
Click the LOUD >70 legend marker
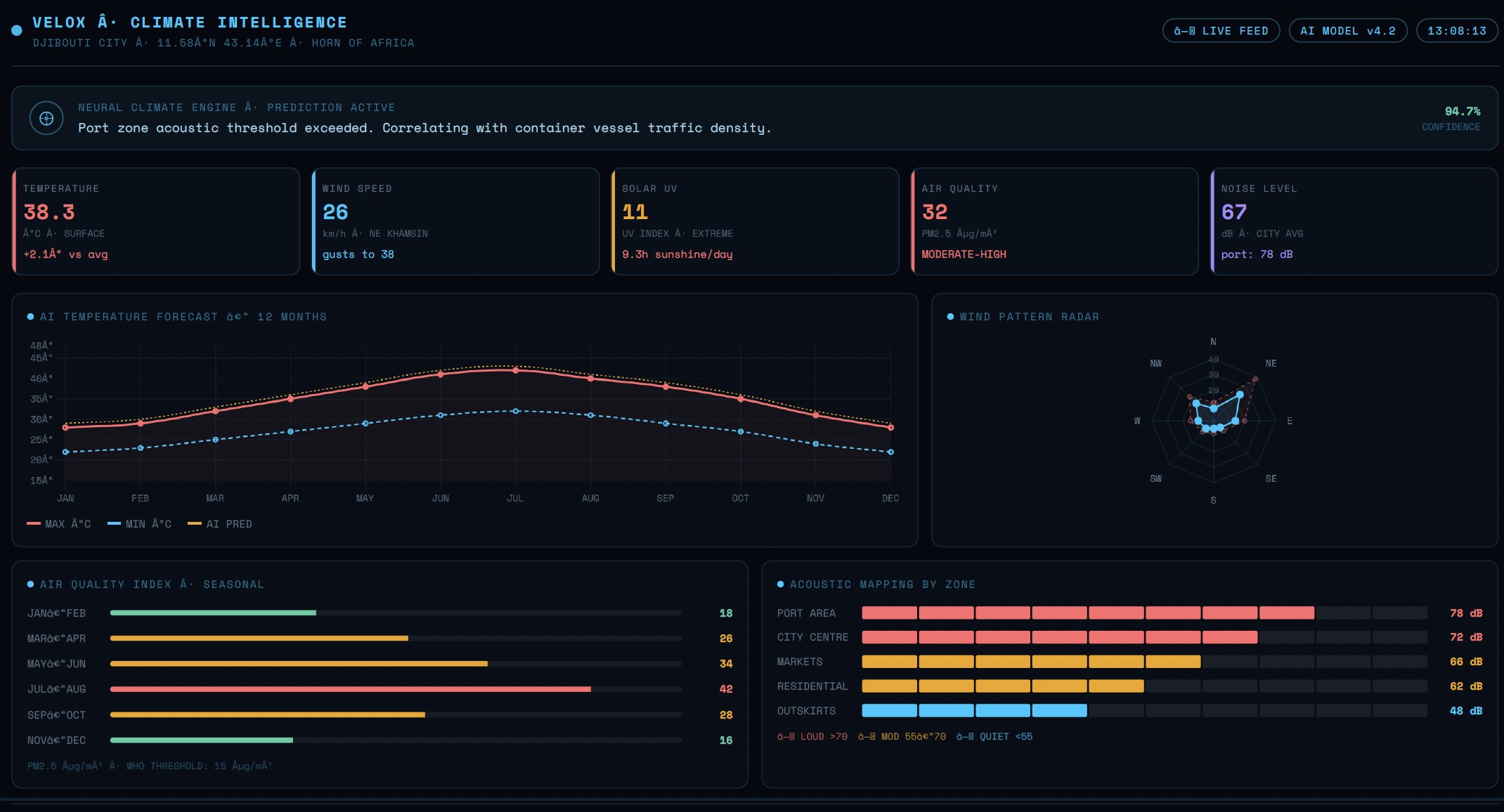(x=812, y=737)
